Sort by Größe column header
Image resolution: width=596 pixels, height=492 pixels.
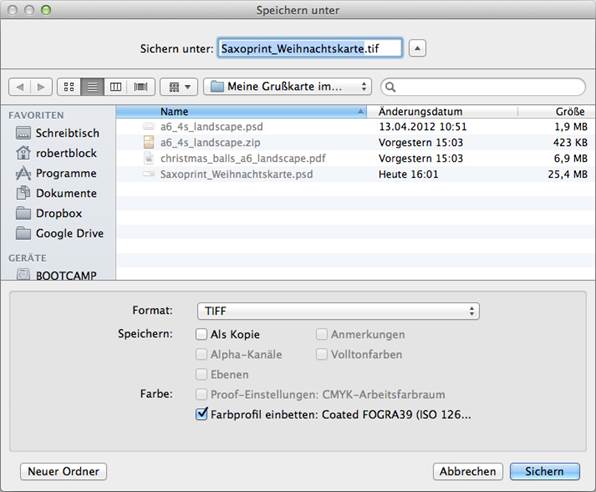pos(556,112)
